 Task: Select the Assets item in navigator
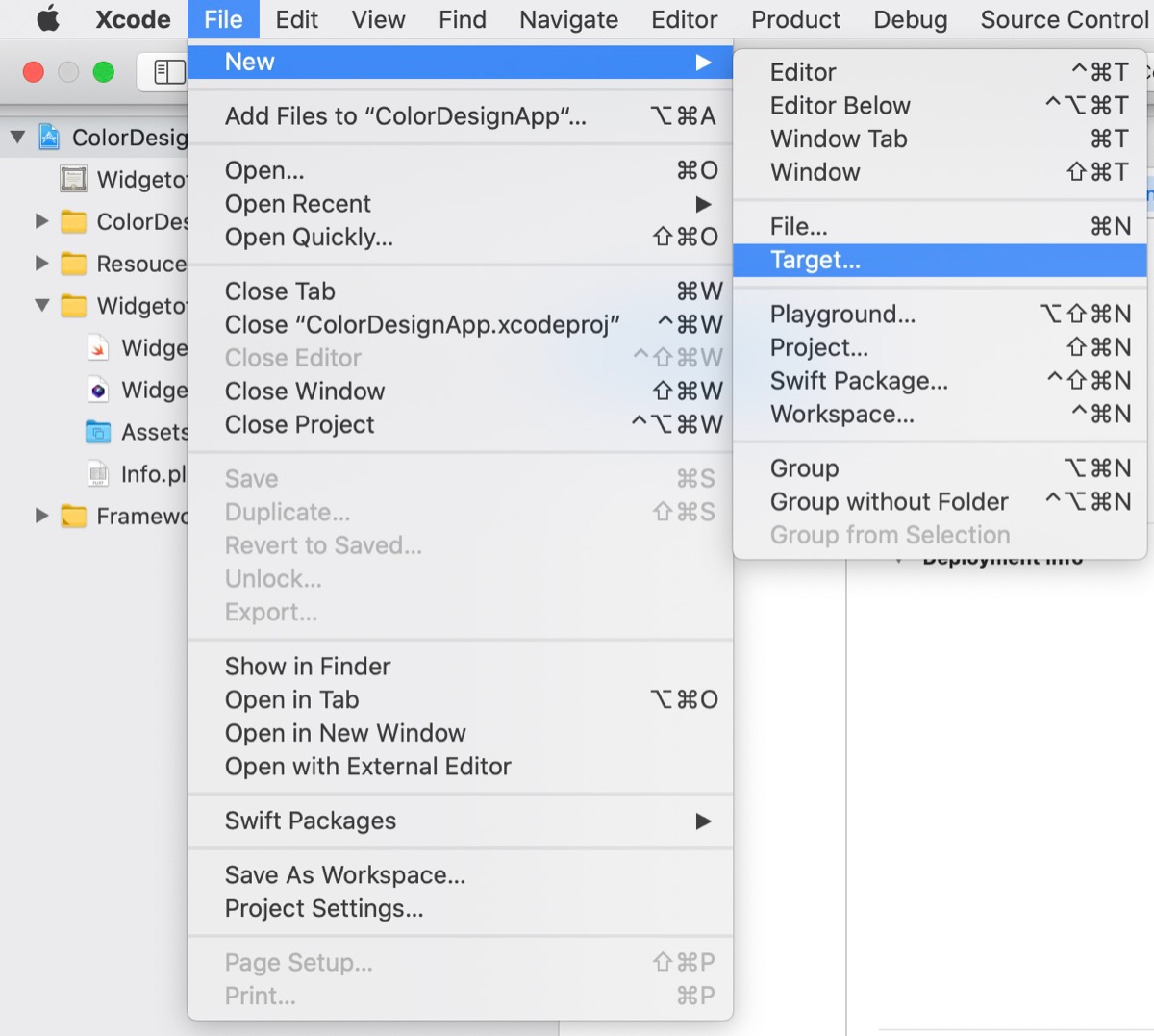coord(94,432)
